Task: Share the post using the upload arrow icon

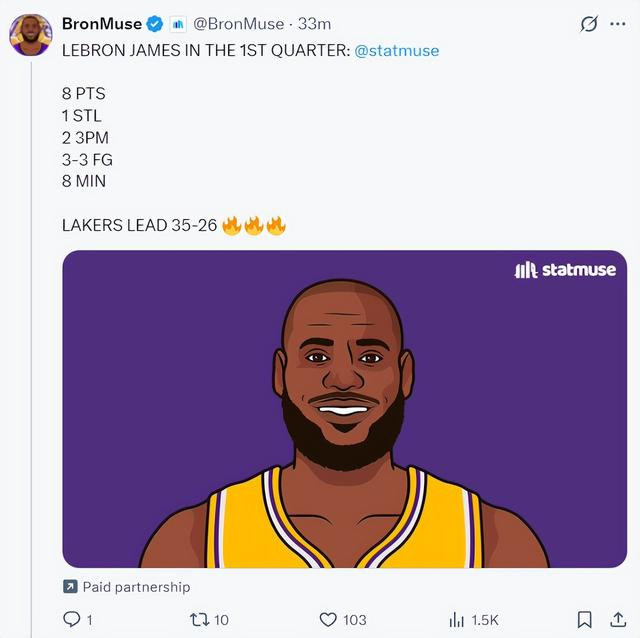Action: pos(619,620)
